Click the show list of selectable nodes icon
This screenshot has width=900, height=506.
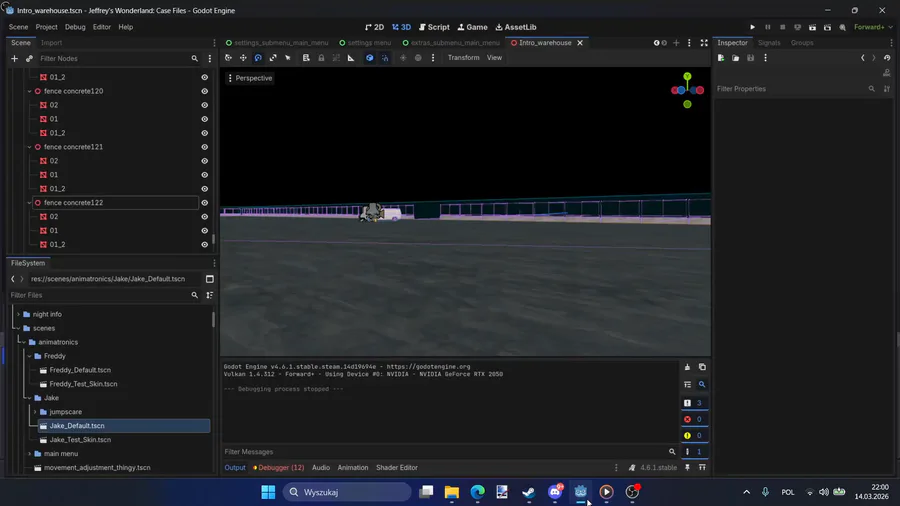click(306, 58)
